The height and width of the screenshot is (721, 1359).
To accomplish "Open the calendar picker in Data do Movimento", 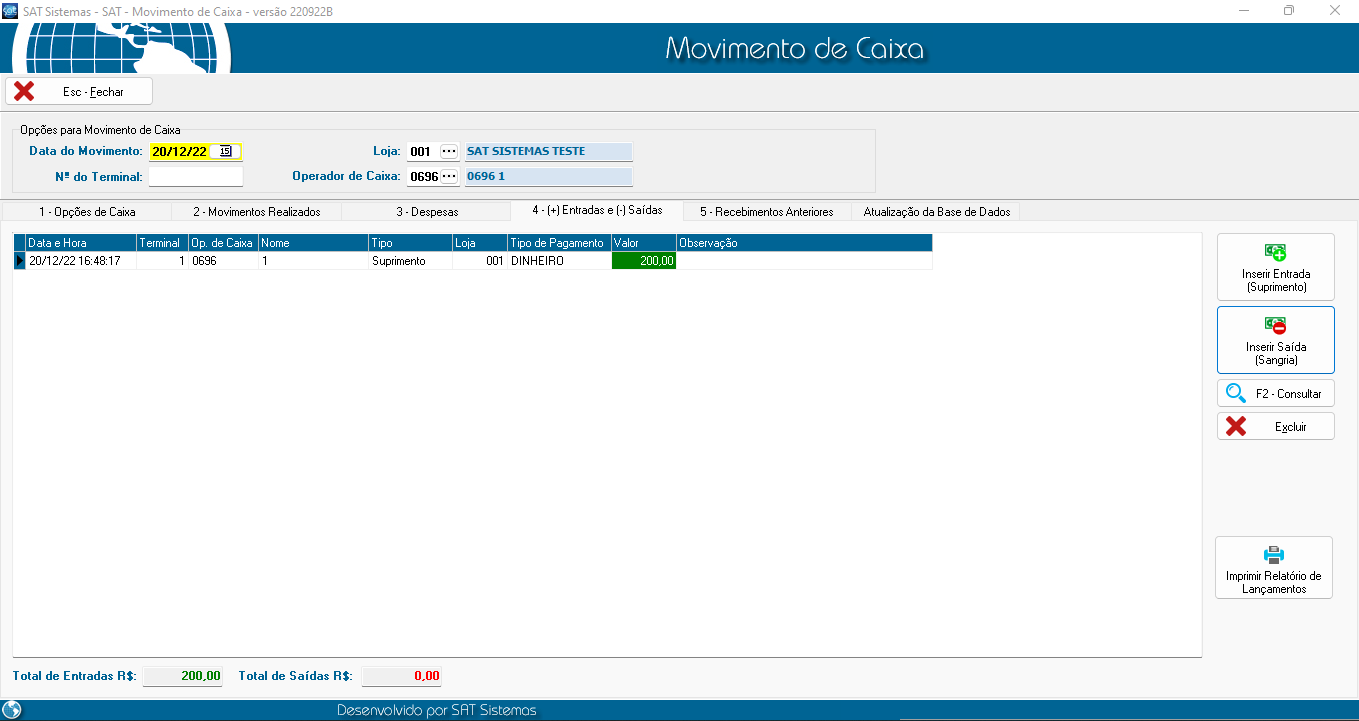I will (226, 152).
